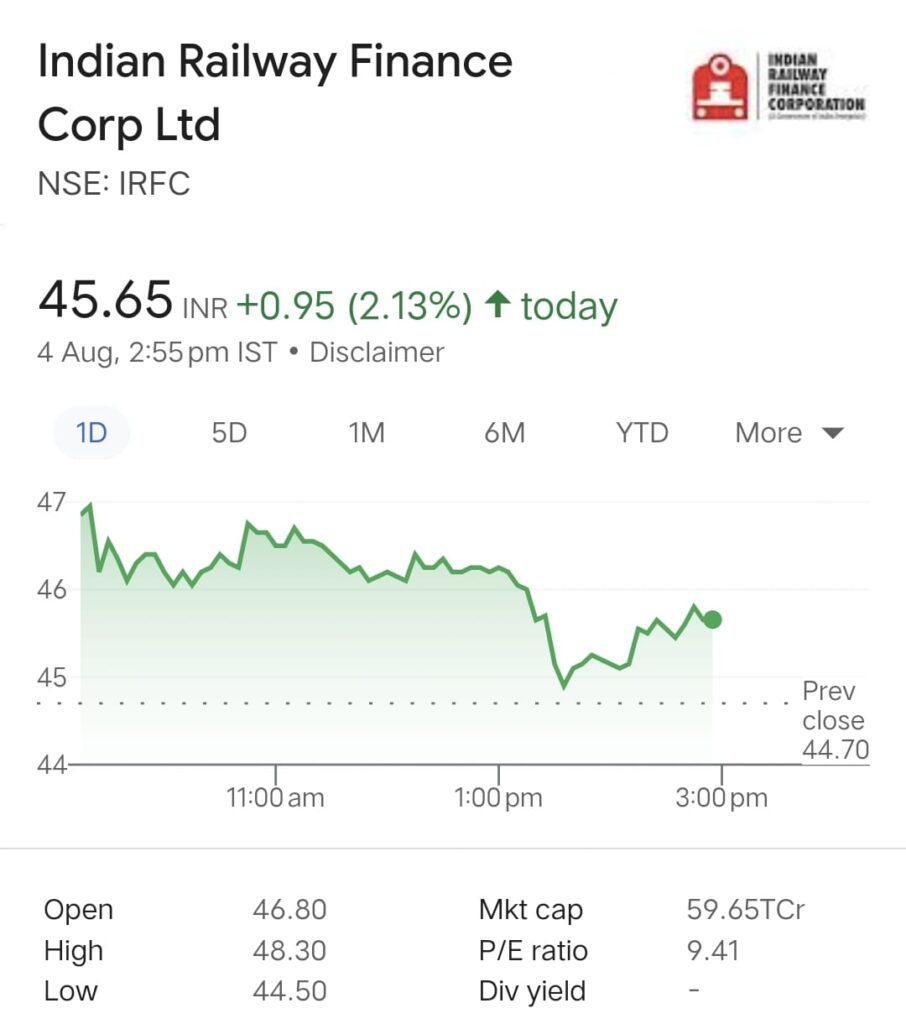Click the 3:00 pm marker on time axis
Screen dimensions: 906x1024
pyautogui.click(x=722, y=797)
